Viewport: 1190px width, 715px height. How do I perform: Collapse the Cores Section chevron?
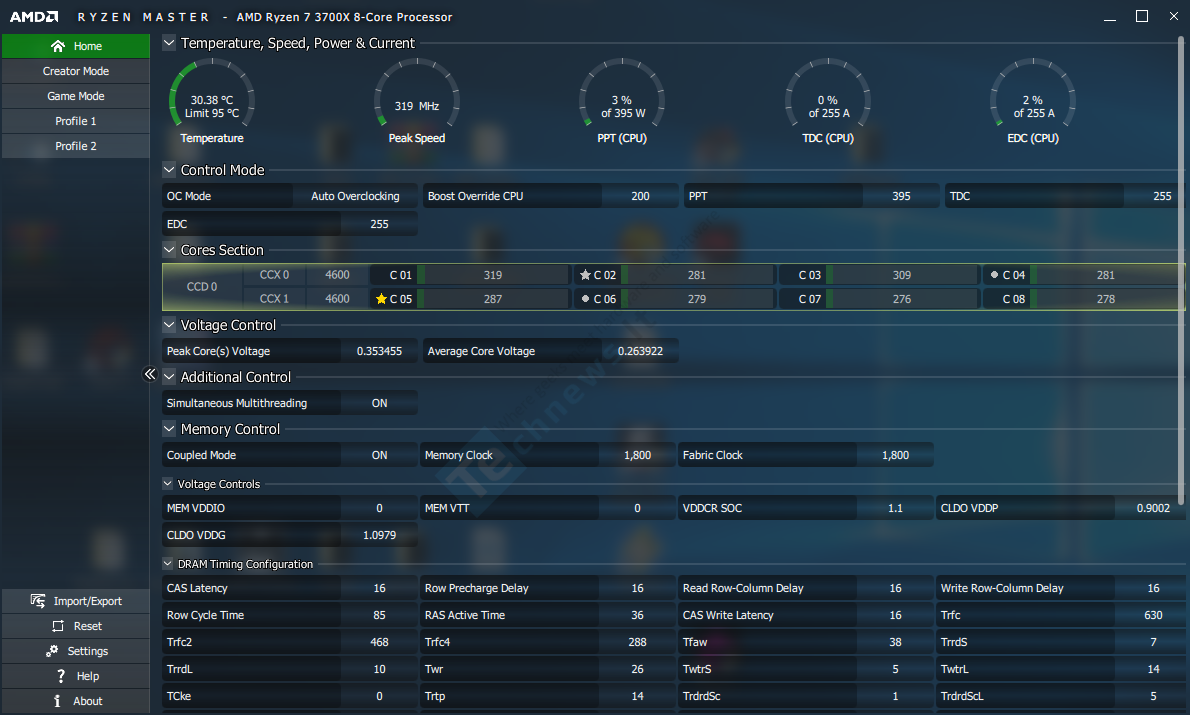point(169,250)
